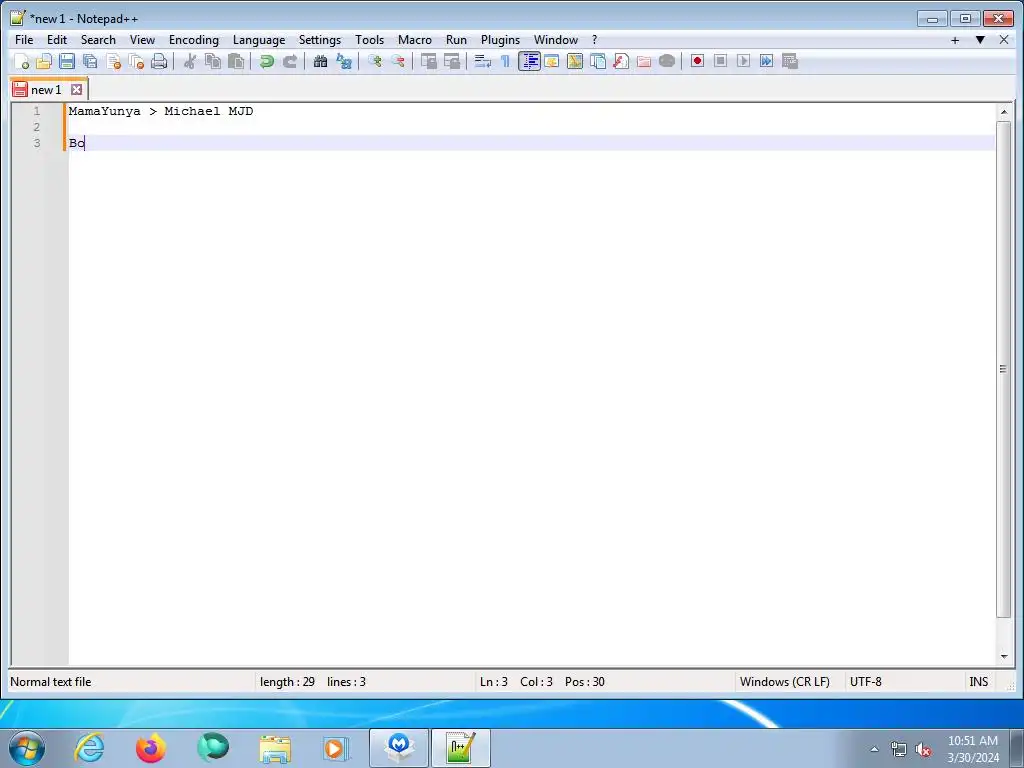The height and width of the screenshot is (768, 1024).
Task: Close the 'new 1' tab with its X
Action: [76, 89]
